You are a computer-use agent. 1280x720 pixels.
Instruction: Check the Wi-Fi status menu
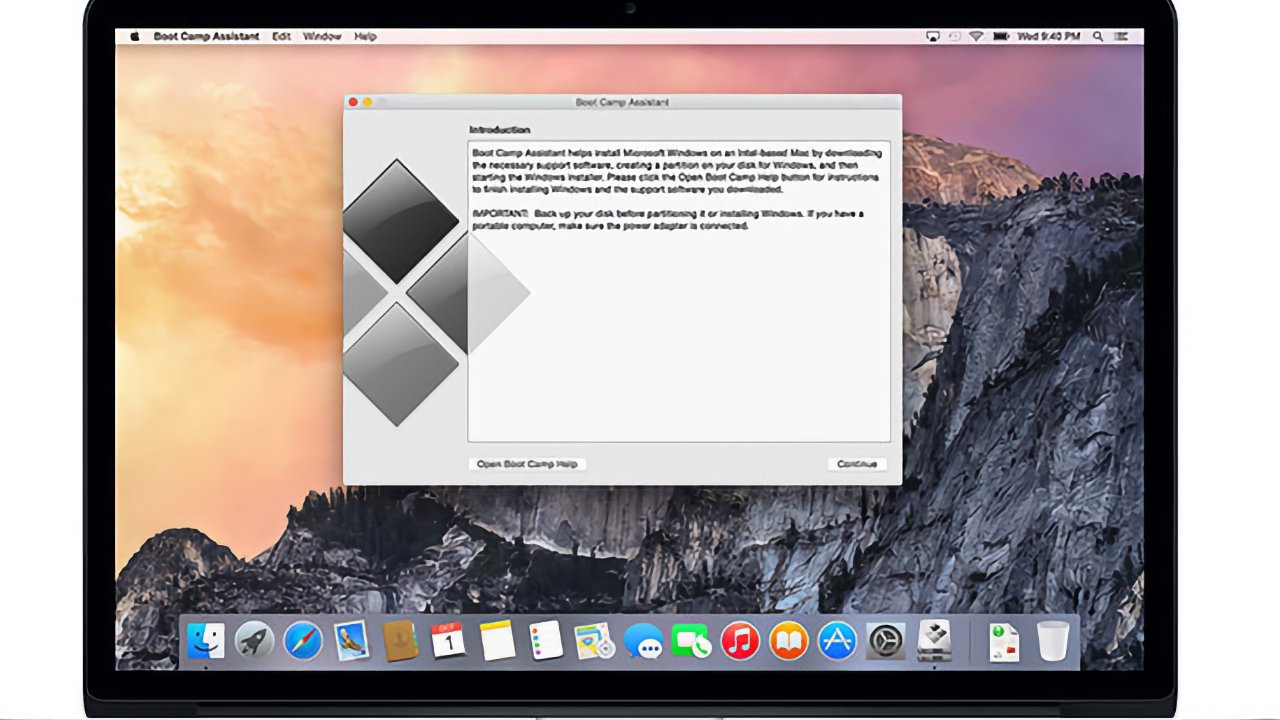(976, 36)
